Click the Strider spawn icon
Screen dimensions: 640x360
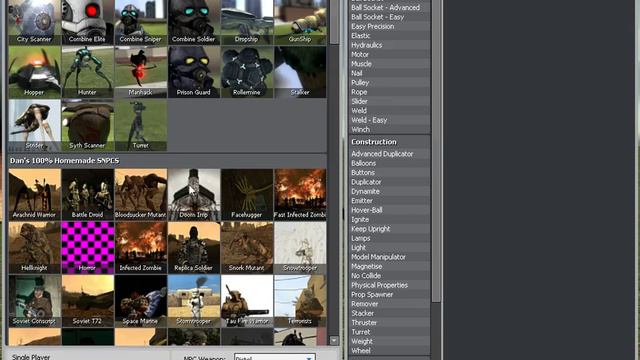34,125
